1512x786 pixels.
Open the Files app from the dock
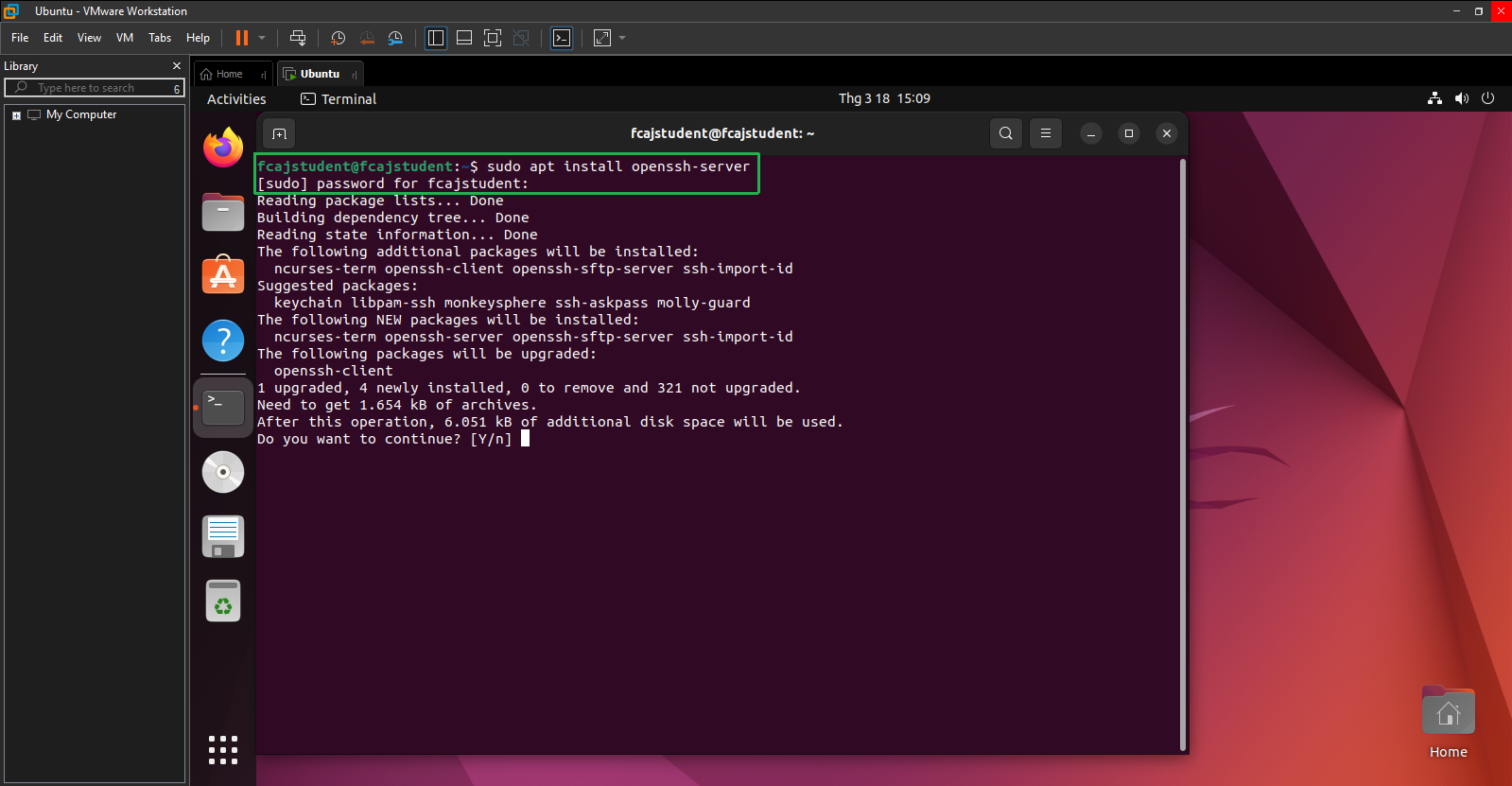click(223, 211)
